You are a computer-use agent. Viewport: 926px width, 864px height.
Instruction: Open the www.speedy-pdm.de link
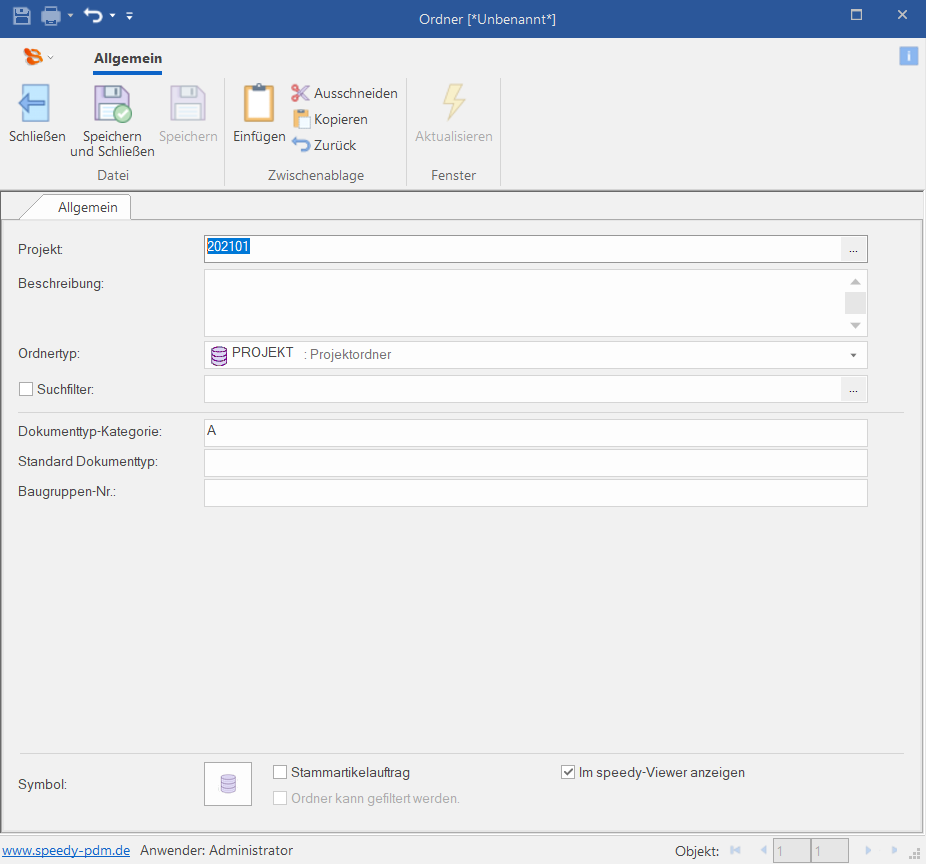66,851
